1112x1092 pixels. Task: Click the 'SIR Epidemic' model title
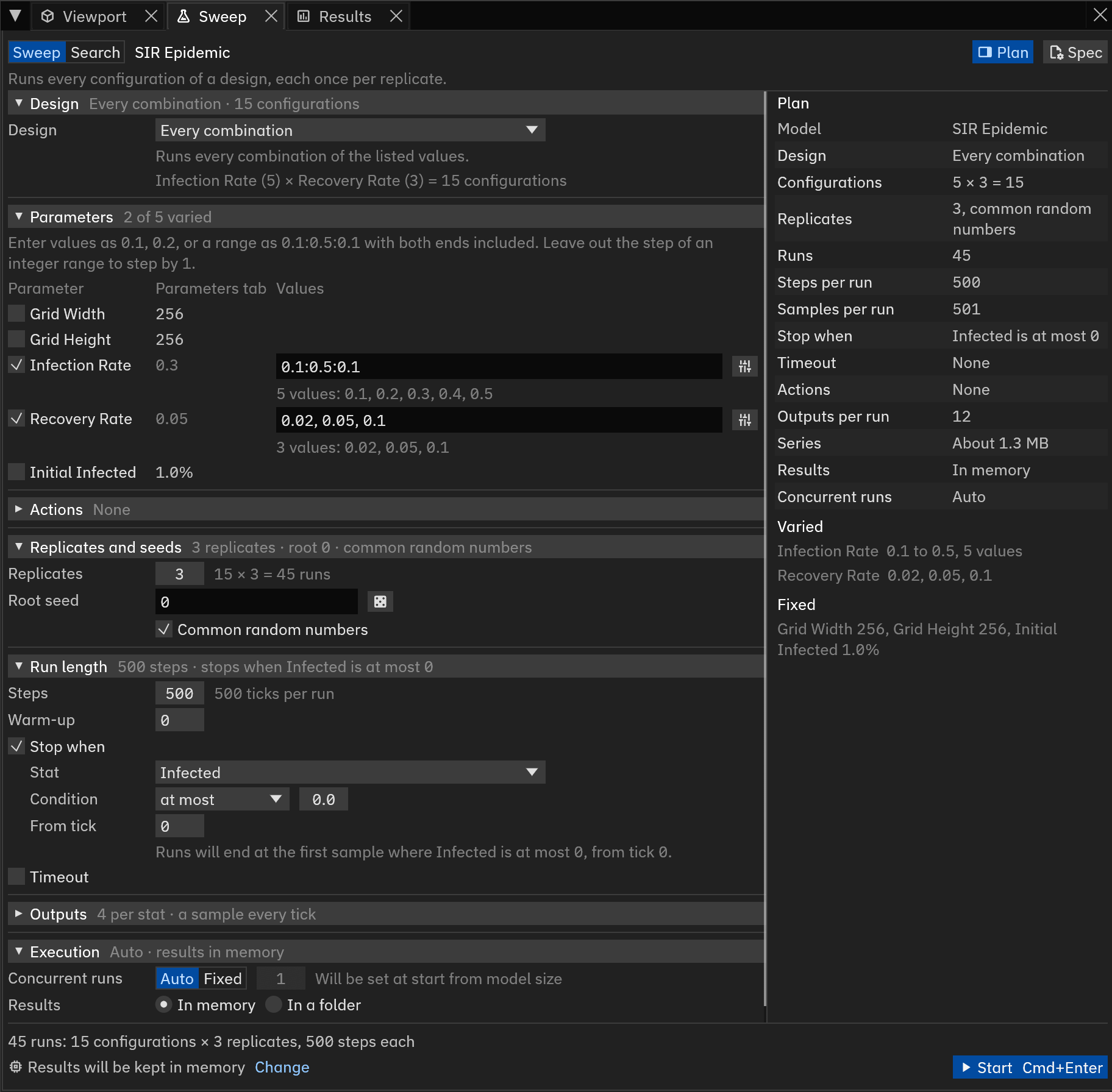pyautogui.click(x=182, y=52)
